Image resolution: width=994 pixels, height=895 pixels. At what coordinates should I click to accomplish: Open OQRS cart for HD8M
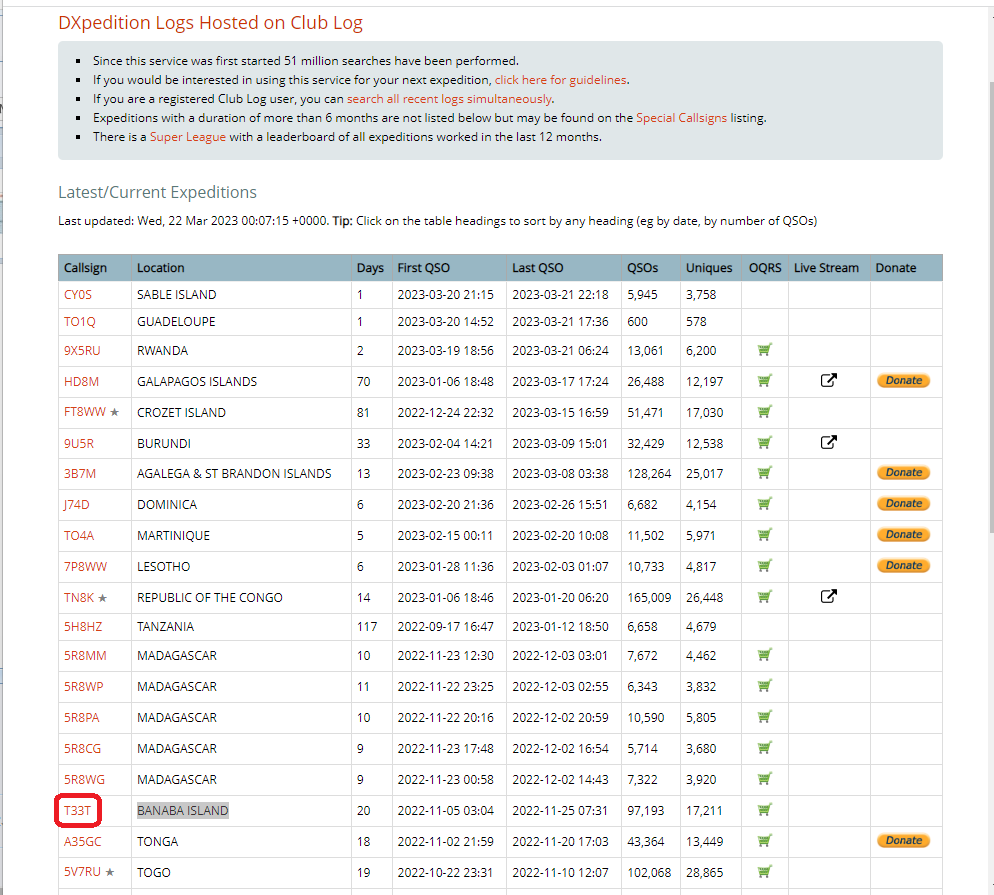[765, 381]
